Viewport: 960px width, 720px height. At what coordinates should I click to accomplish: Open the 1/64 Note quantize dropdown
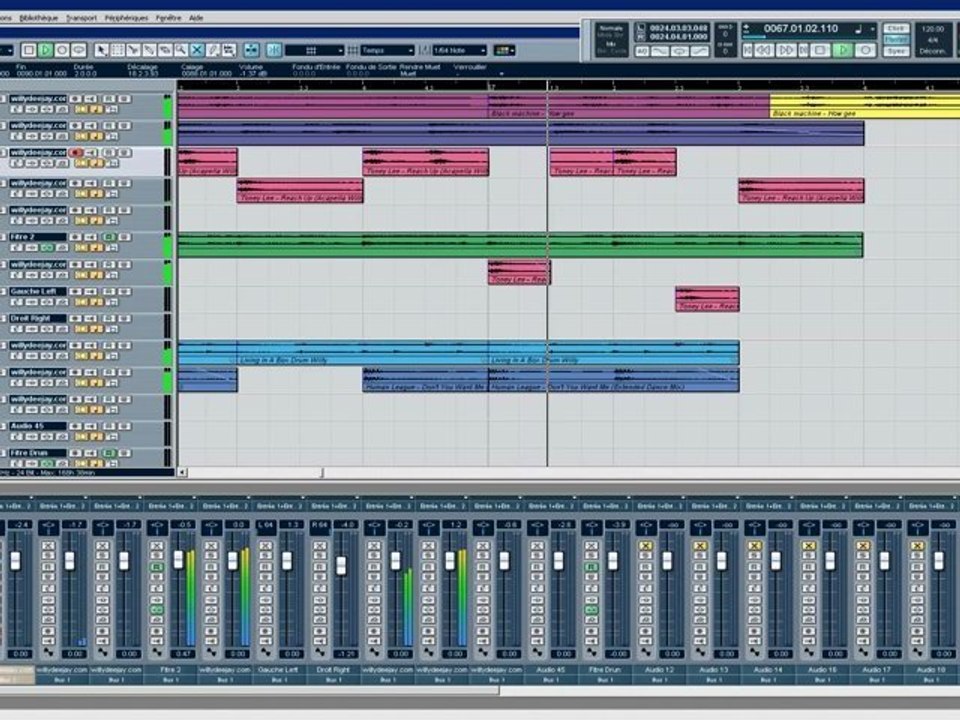click(459, 50)
